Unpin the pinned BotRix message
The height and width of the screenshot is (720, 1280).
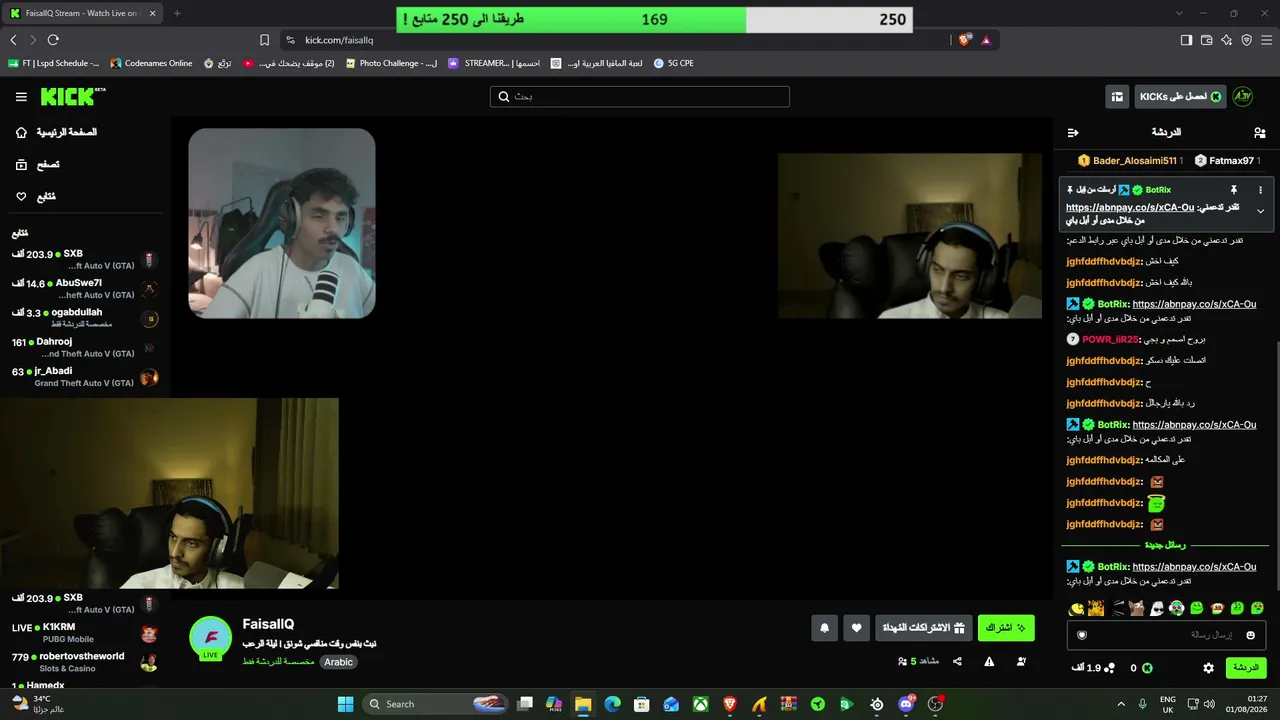(x=1233, y=189)
